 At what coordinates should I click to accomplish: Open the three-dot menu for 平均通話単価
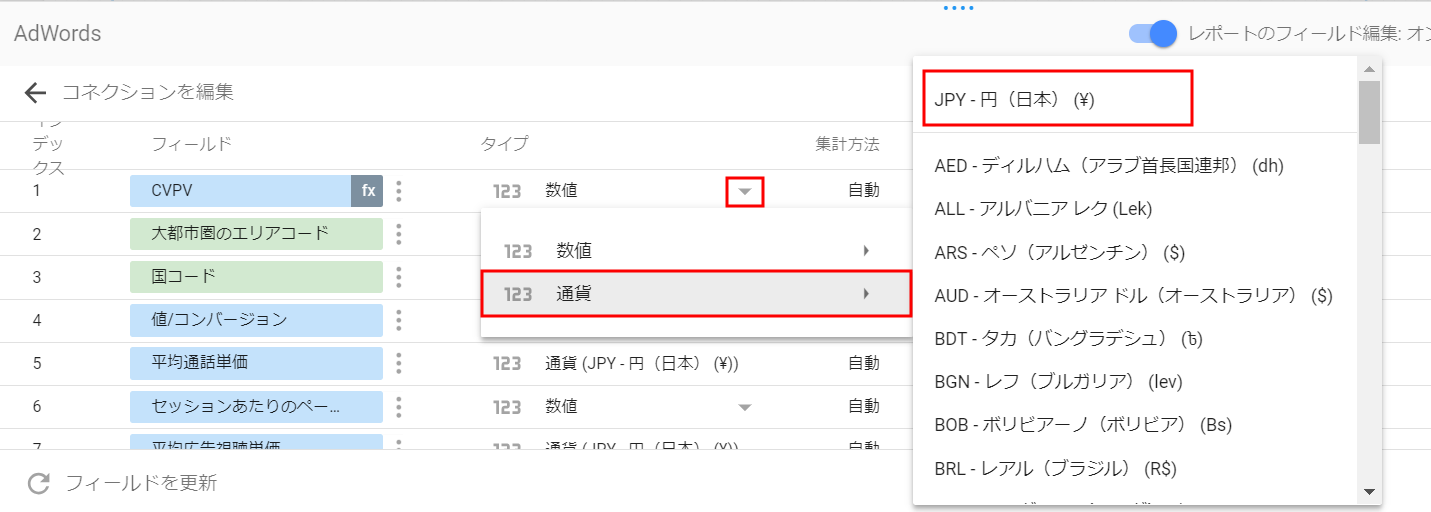tap(399, 363)
